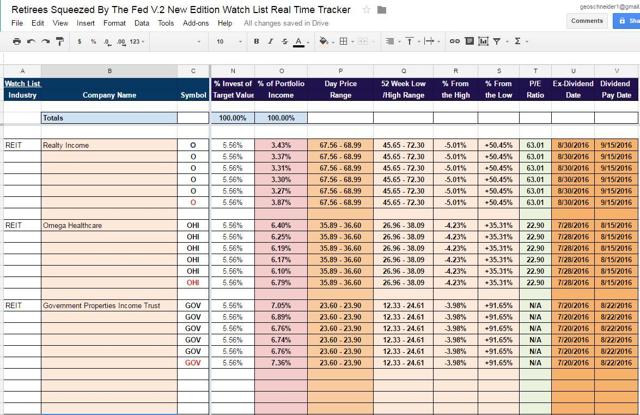Click the red GOV symbol cell

click(x=193, y=362)
